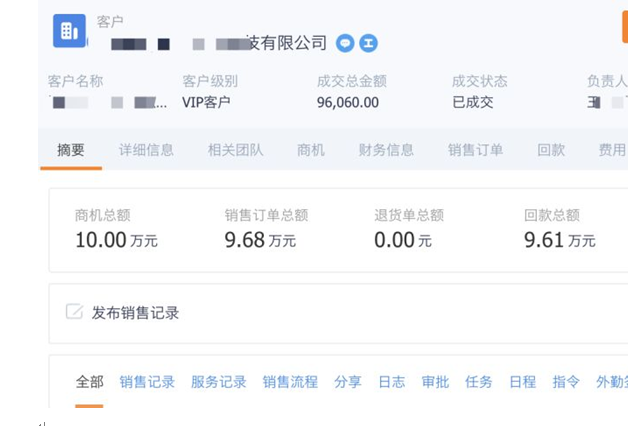Open the chat bubble icon beside company name

point(345,43)
